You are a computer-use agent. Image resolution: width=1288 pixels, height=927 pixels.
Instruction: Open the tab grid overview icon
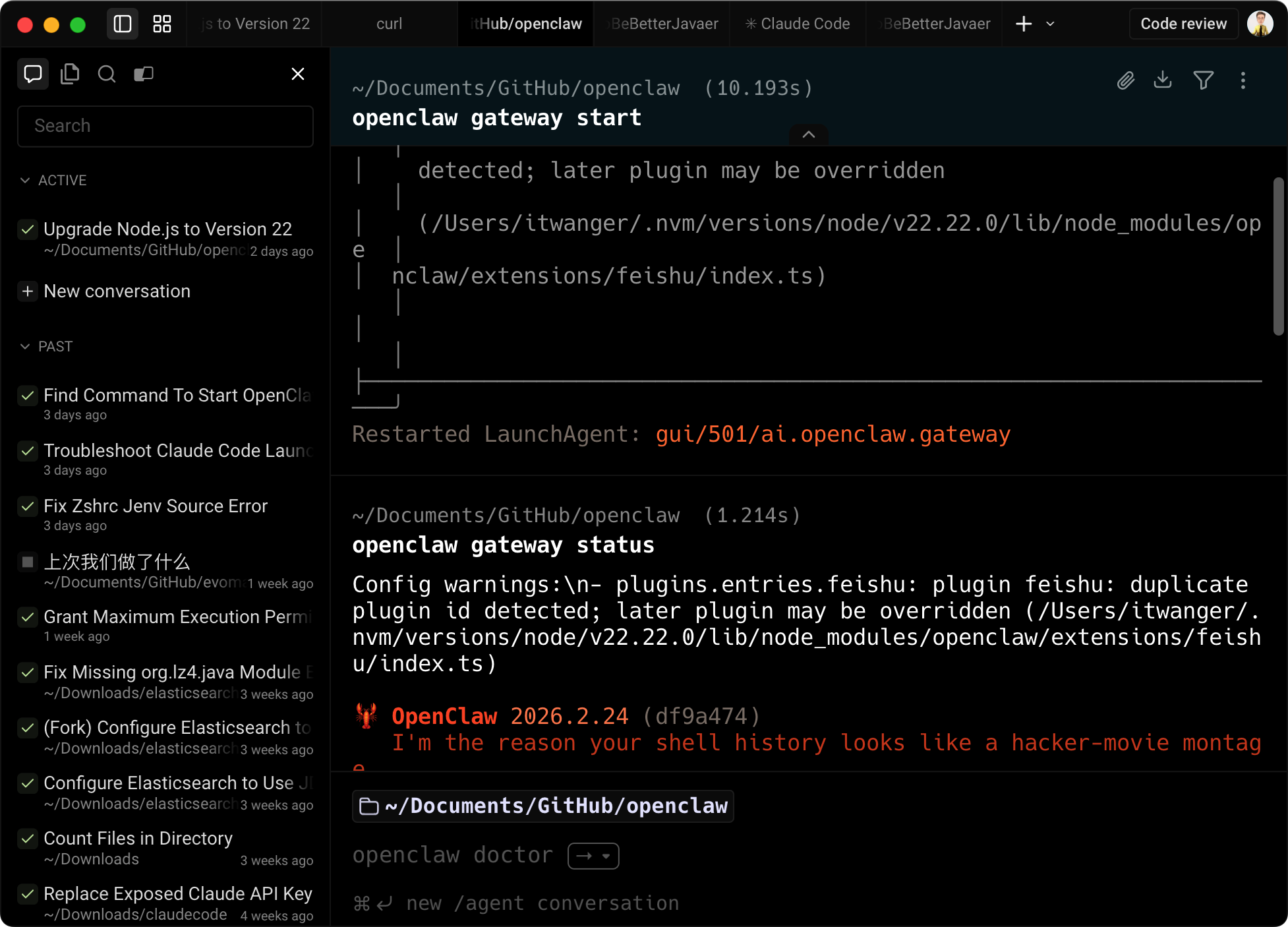pos(162,24)
